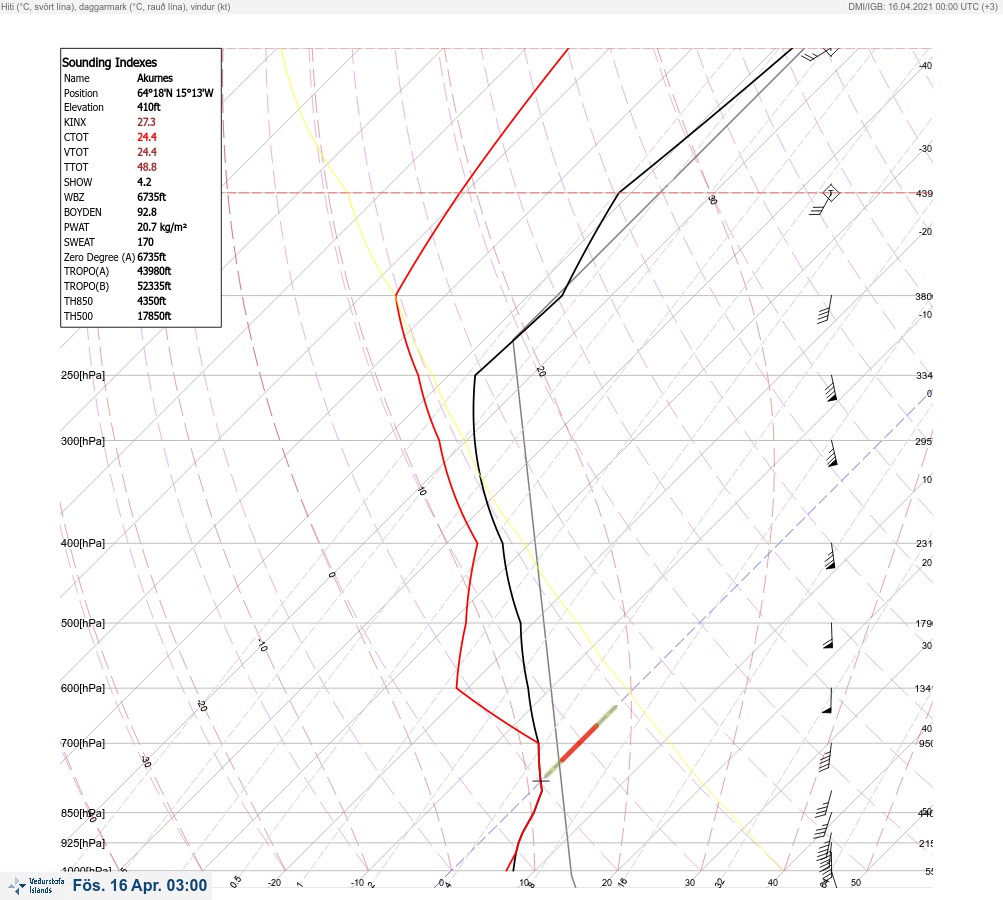Click the Position label in indexes table

tap(81, 93)
